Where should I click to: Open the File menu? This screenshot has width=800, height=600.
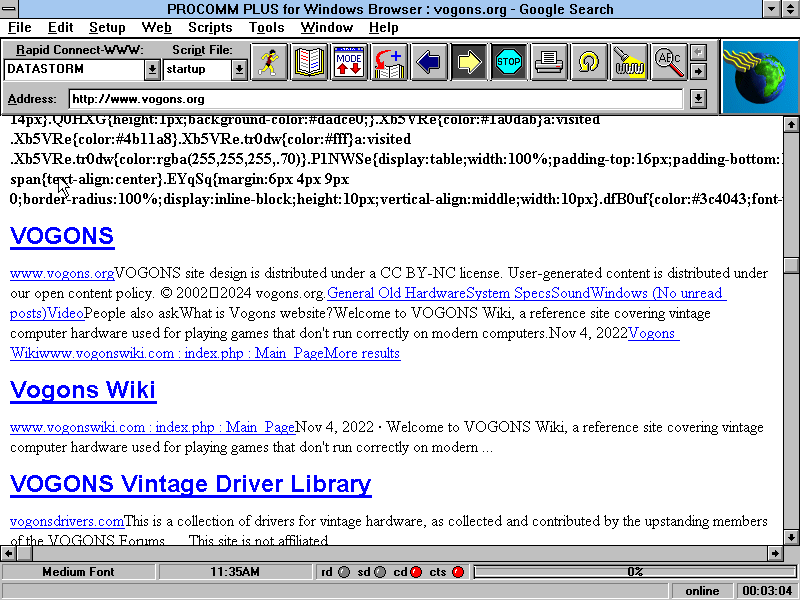[x=19, y=28]
